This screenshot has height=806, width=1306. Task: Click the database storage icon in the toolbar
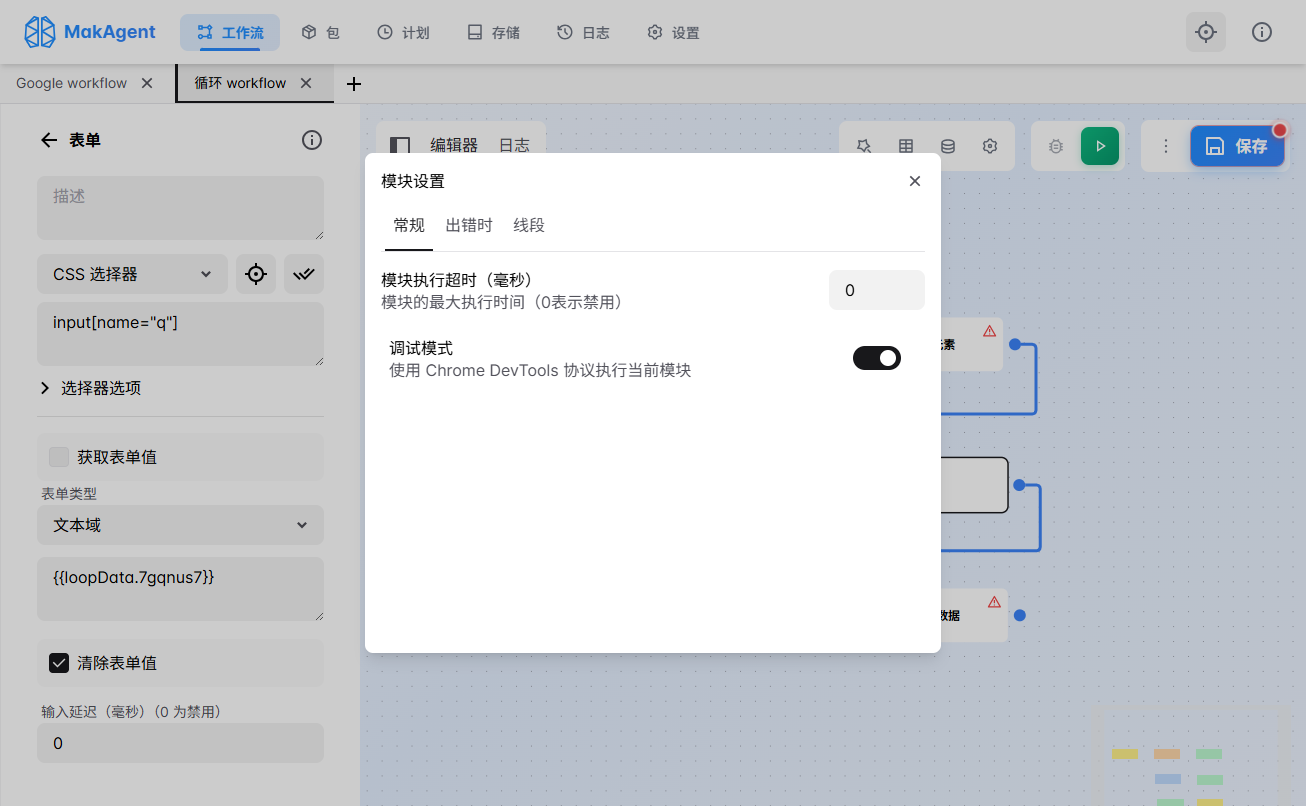click(x=947, y=145)
